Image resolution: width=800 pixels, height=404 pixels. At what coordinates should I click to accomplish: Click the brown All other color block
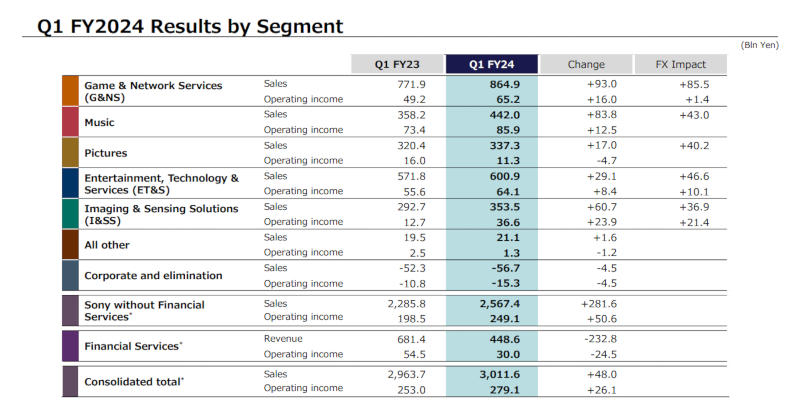coord(70,245)
